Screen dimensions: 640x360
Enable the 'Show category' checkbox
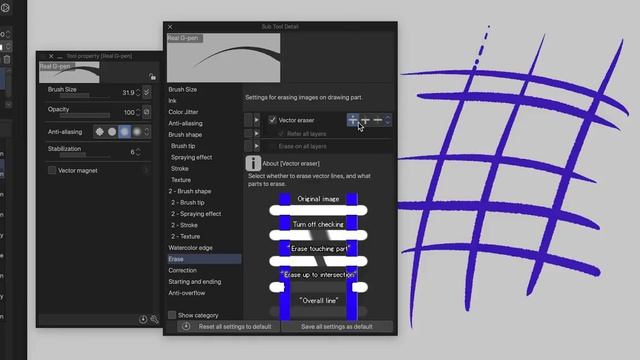172,315
